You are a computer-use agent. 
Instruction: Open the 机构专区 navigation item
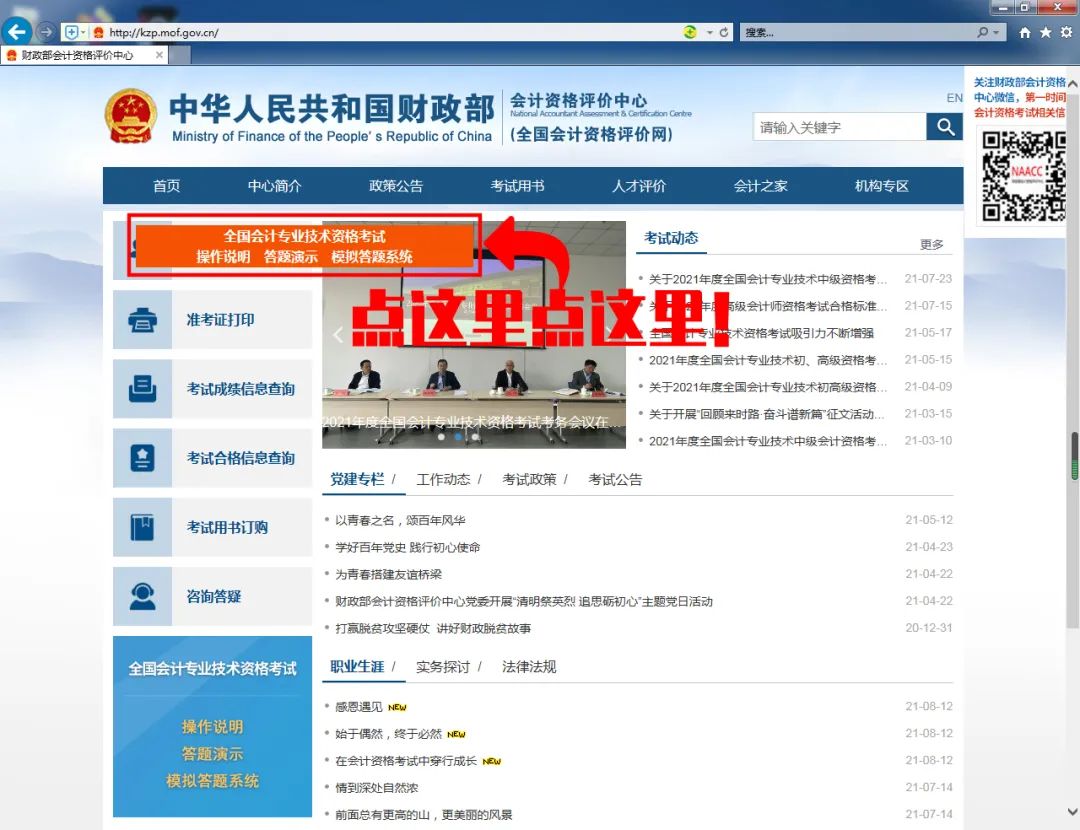[x=881, y=186]
